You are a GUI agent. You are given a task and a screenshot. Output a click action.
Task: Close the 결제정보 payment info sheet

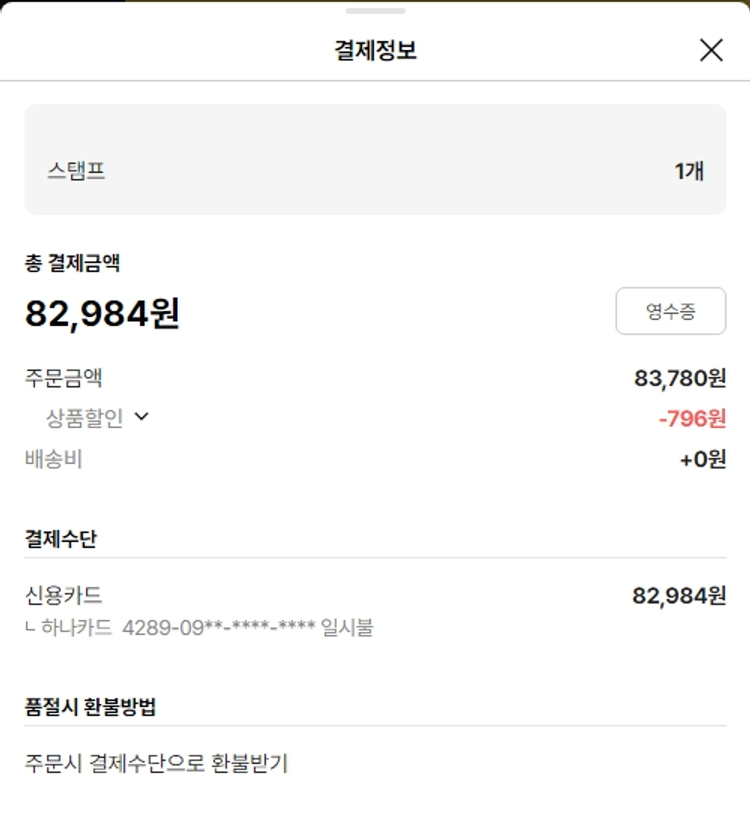coord(711,50)
